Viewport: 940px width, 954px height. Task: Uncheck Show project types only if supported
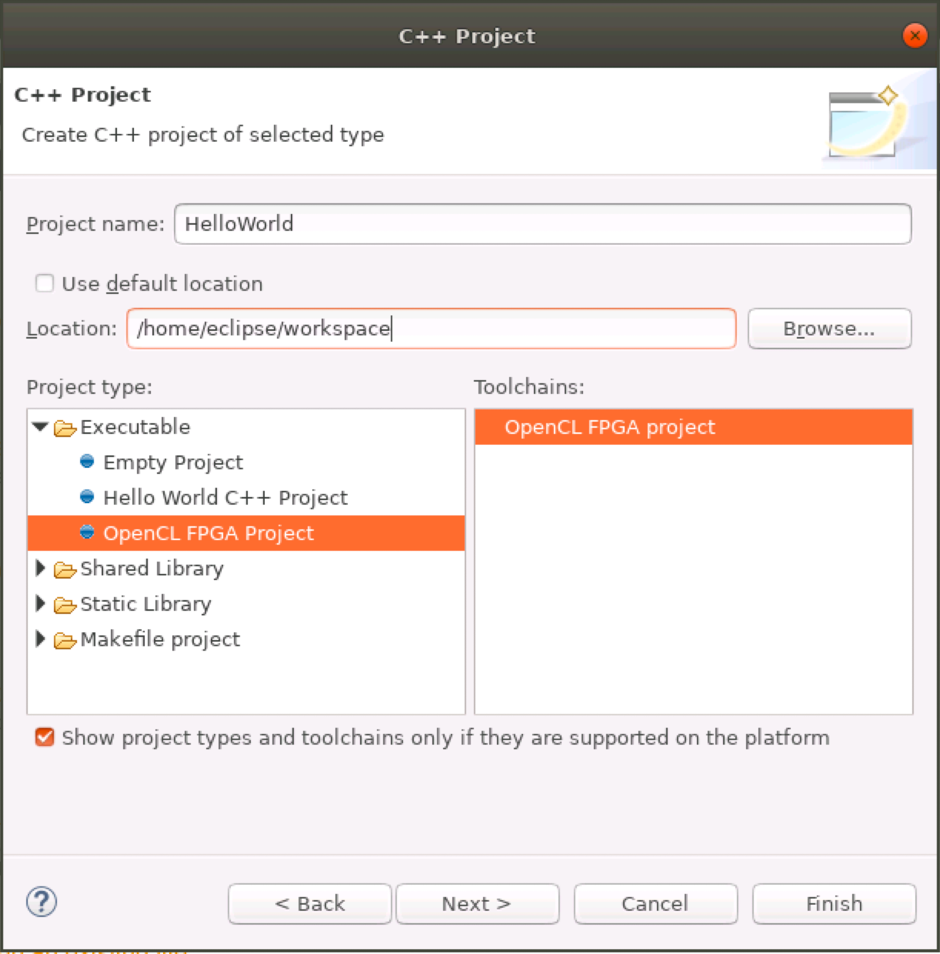44,738
